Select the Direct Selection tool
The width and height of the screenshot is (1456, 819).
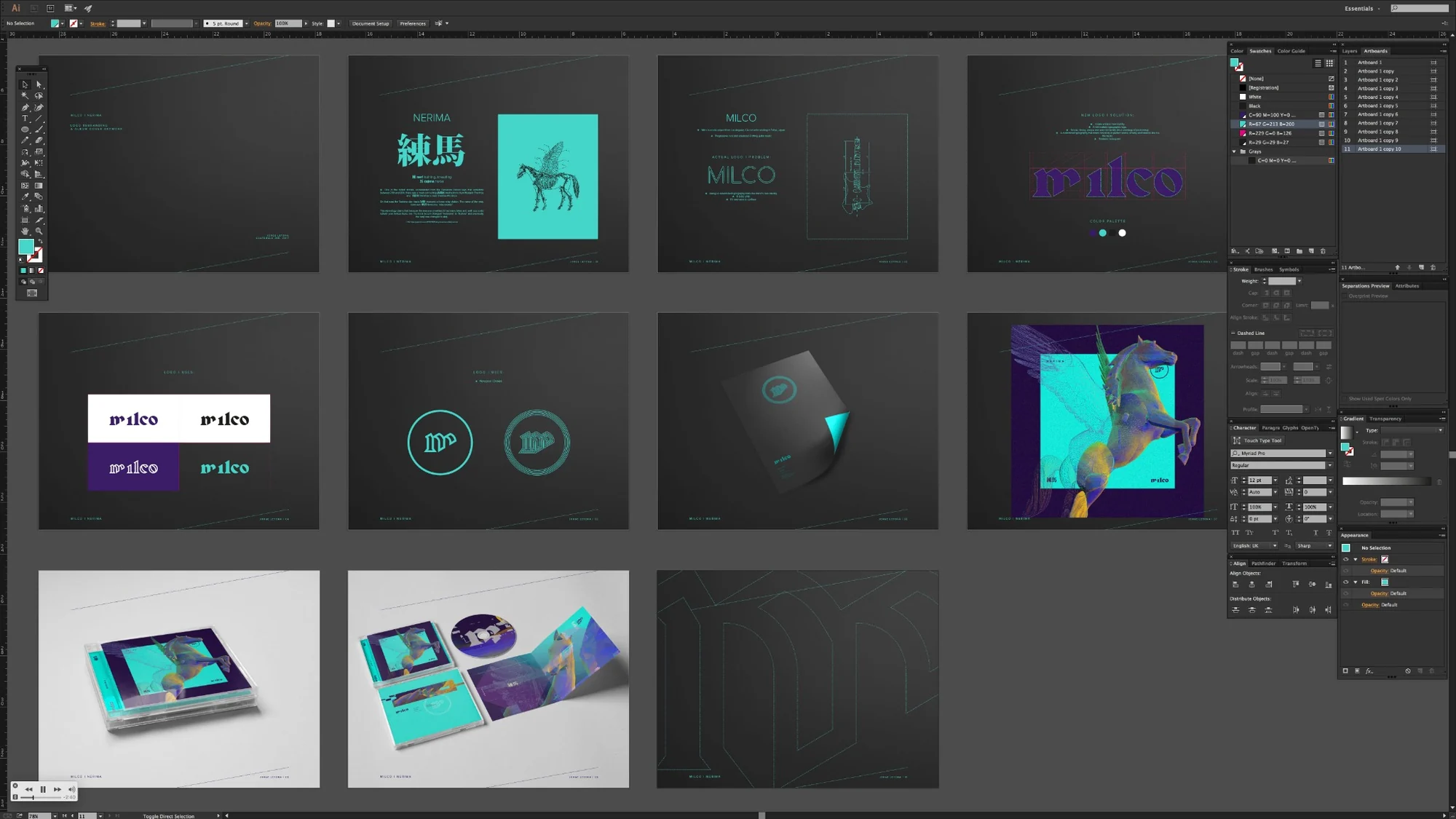[x=39, y=84]
